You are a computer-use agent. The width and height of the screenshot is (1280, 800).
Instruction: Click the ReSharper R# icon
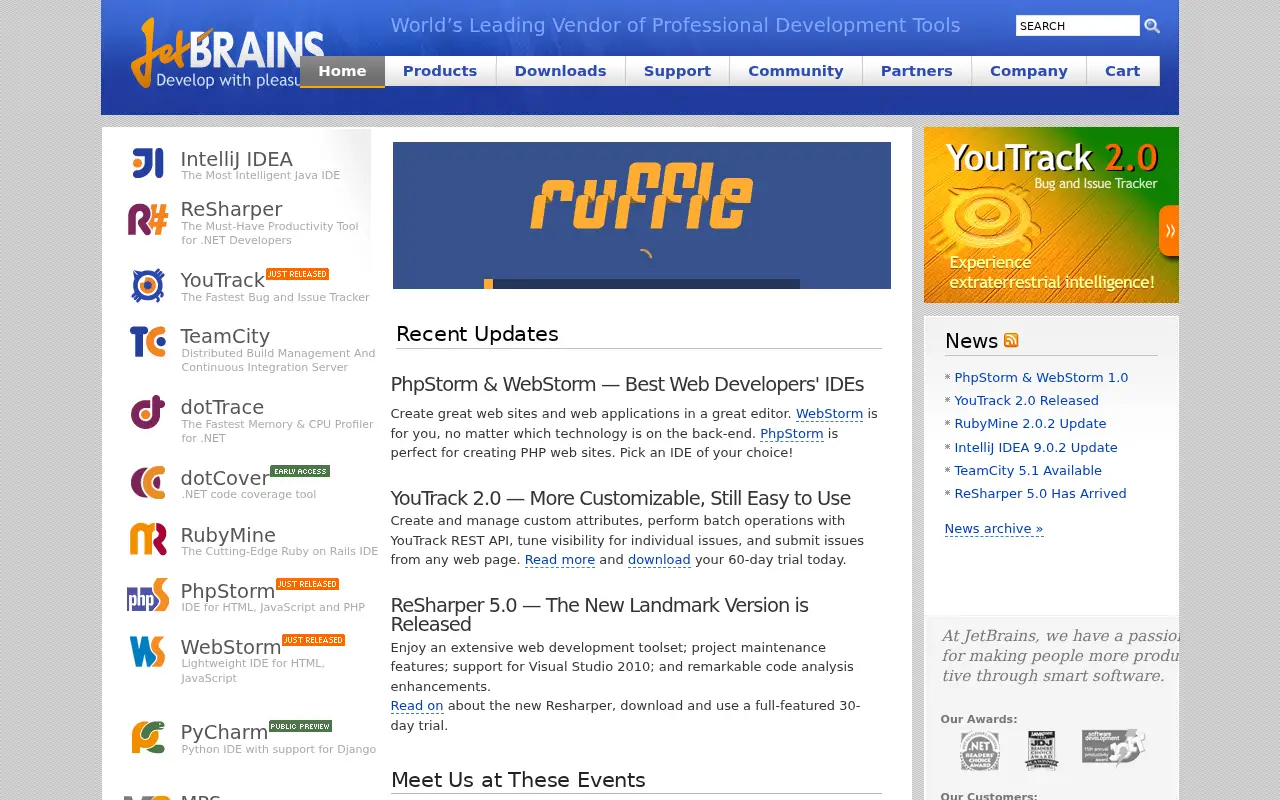(148, 219)
